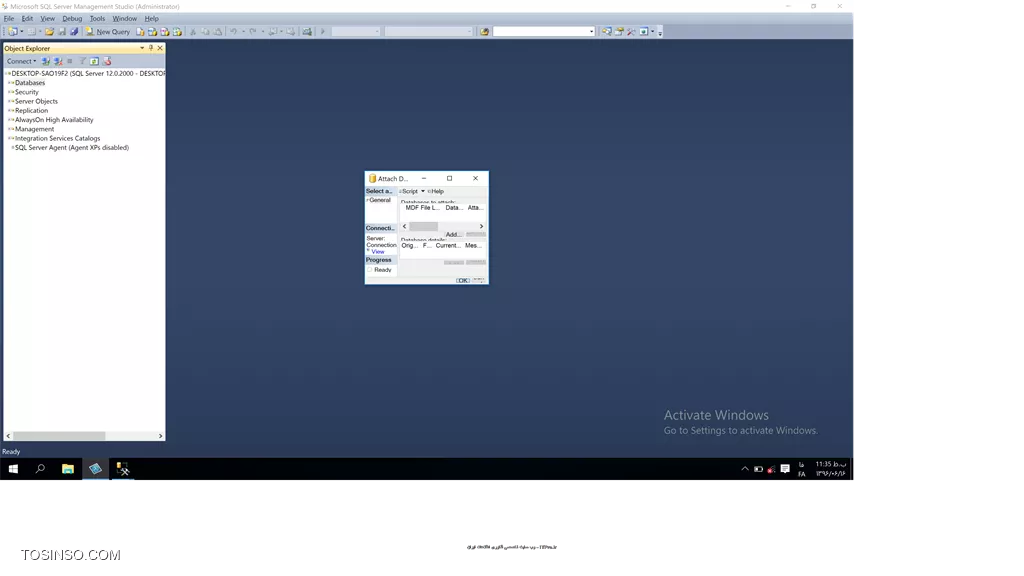Click the horizontal scrollbar thumb in Attach dialog
1024x576 pixels.
click(x=423, y=227)
